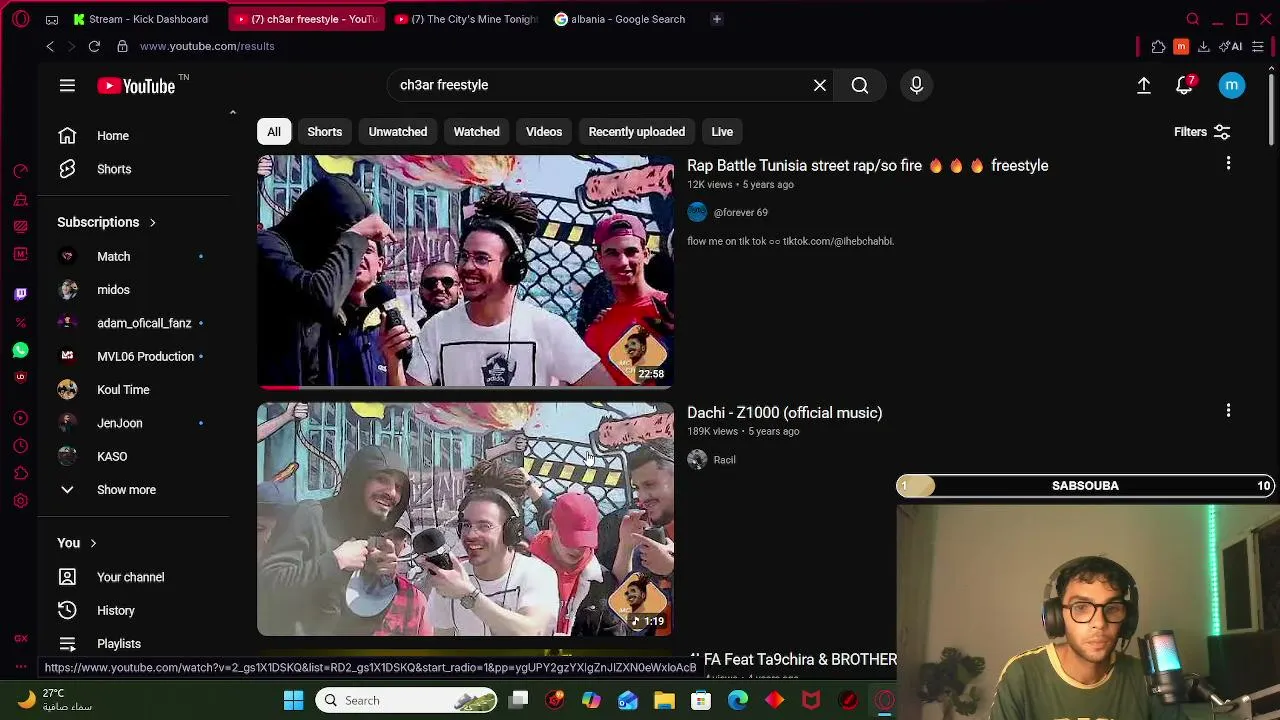Viewport: 1280px width, 720px height.
Task: Open more options for Dachi - Z1000 video
Action: click(x=1228, y=411)
